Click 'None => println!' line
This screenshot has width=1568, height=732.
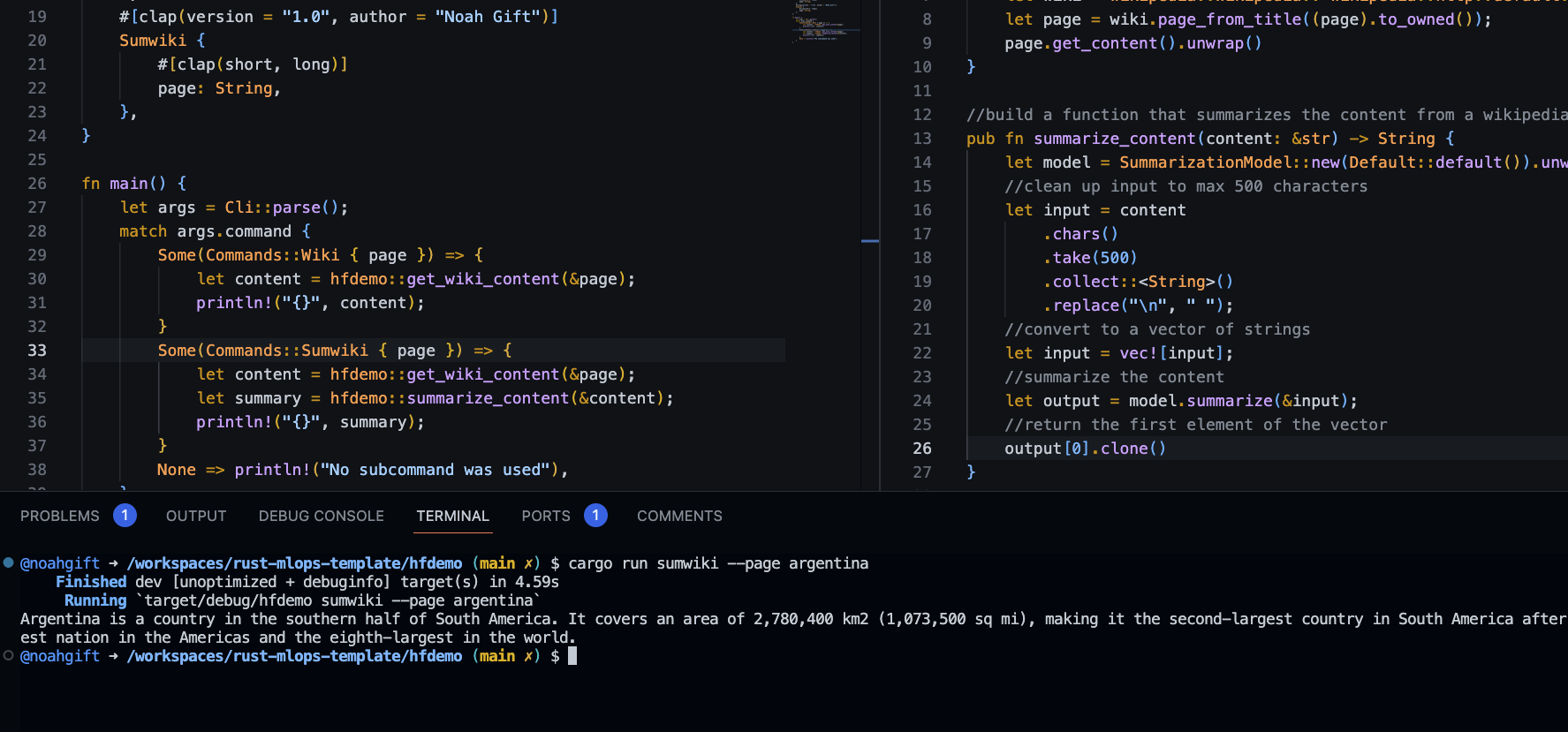(362, 469)
